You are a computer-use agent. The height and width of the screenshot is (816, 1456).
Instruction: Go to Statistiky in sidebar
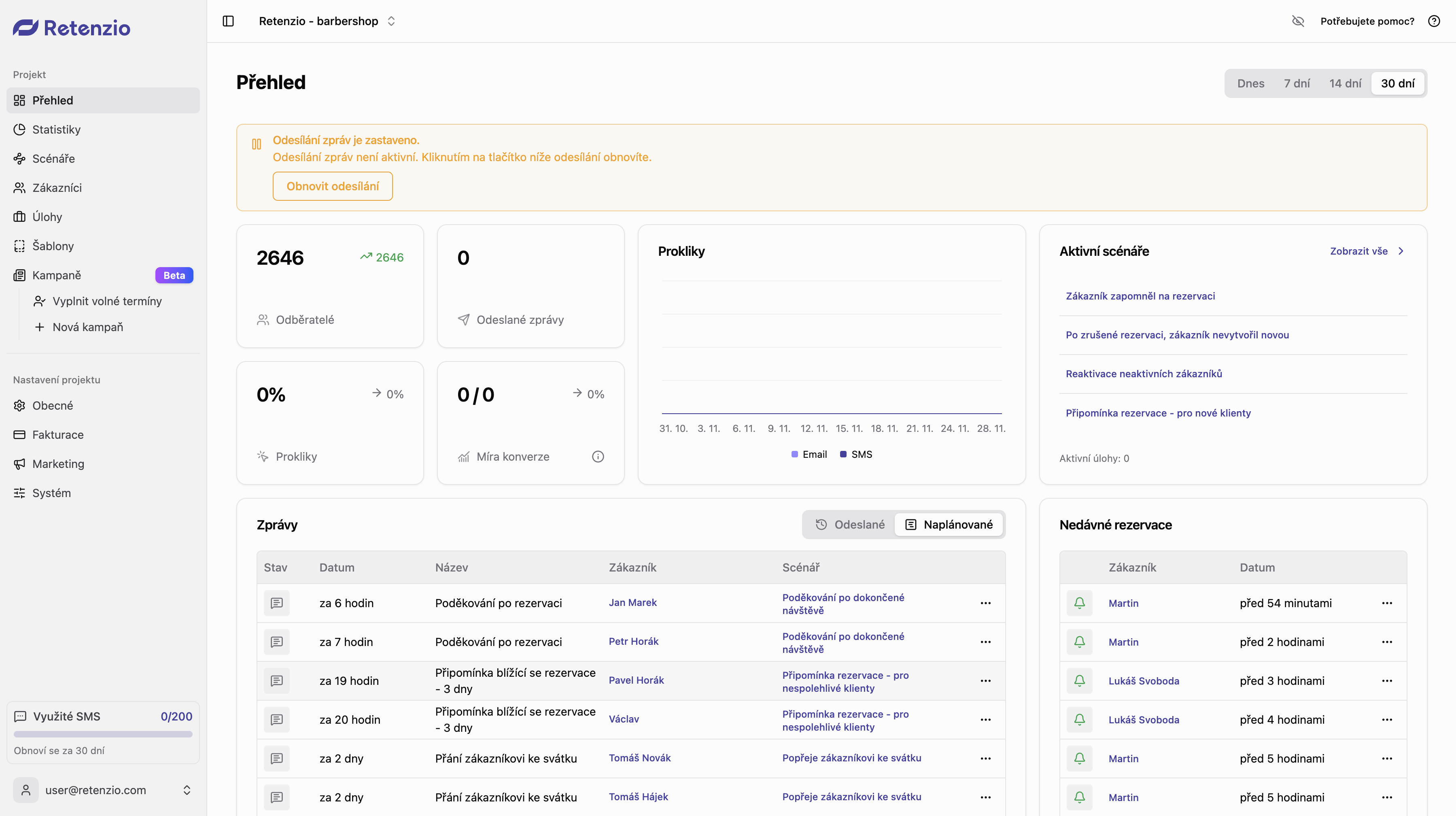point(56,130)
